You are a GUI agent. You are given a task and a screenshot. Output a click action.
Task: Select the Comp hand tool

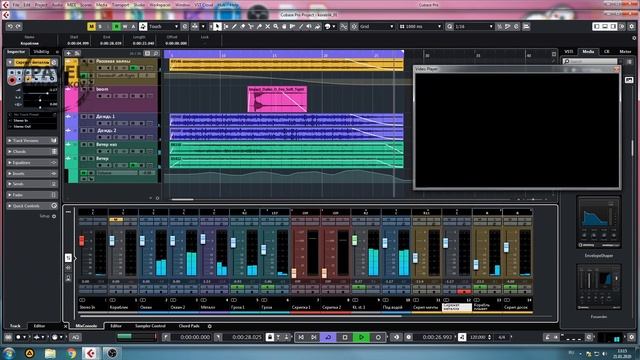(284, 27)
